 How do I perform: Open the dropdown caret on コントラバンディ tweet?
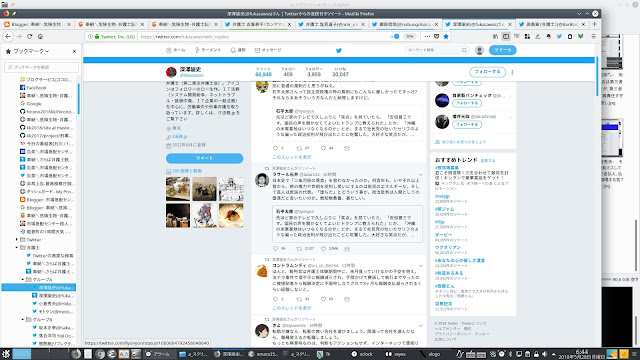pyautogui.click(x=420, y=266)
